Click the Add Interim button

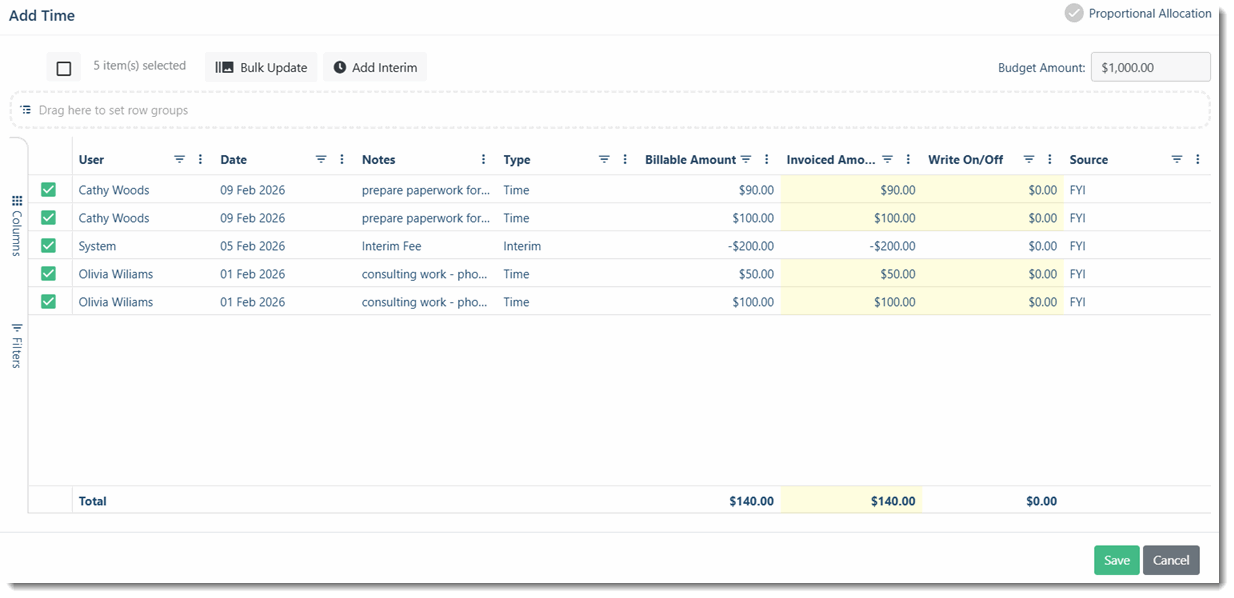click(x=375, y=67)
